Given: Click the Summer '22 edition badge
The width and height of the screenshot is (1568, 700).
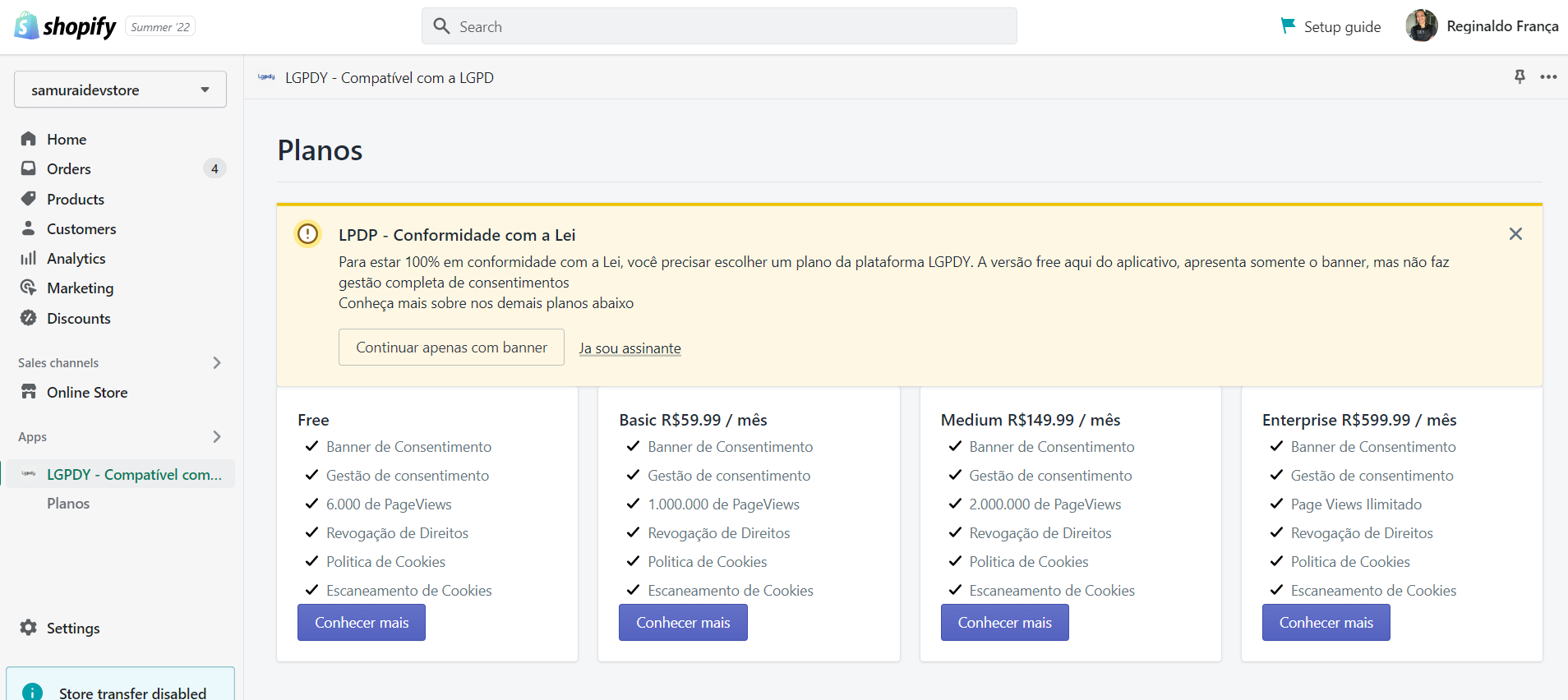Looking at the screenshot, I should 160,27.
